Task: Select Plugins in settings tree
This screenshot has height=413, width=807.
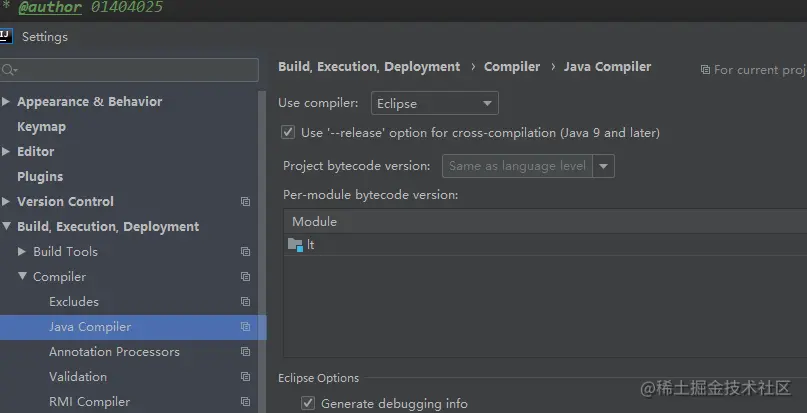Action: point(40,177)
